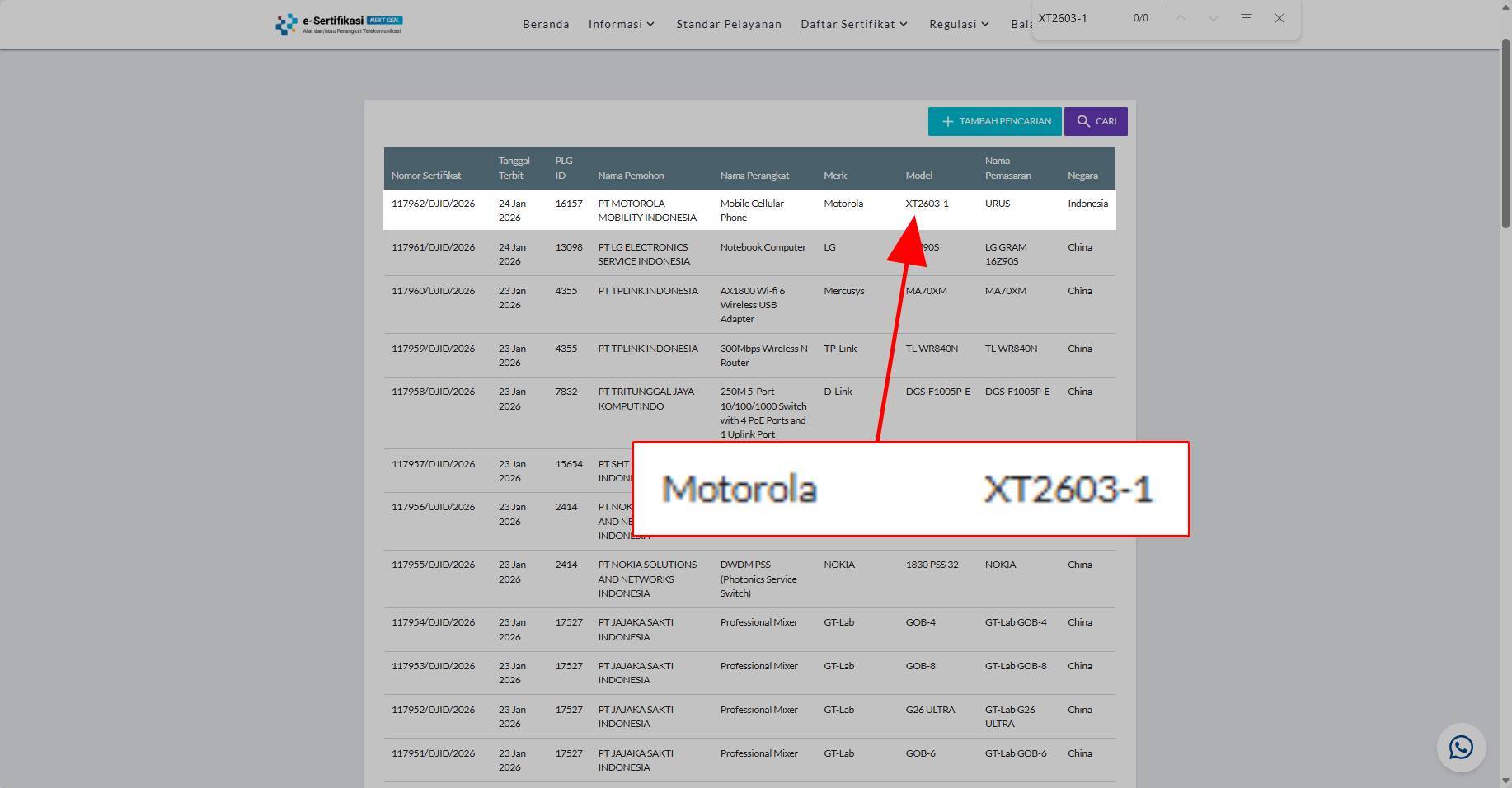Click the CARI search button

1096,121
